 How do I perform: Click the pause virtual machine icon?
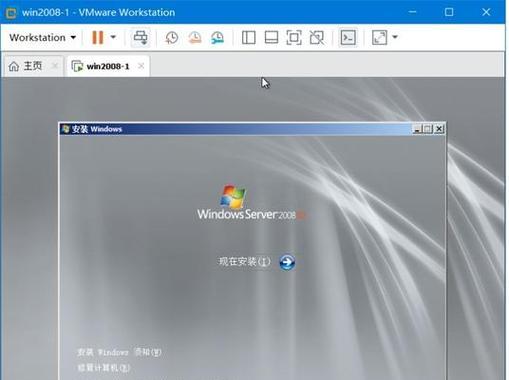click(97, 37)
